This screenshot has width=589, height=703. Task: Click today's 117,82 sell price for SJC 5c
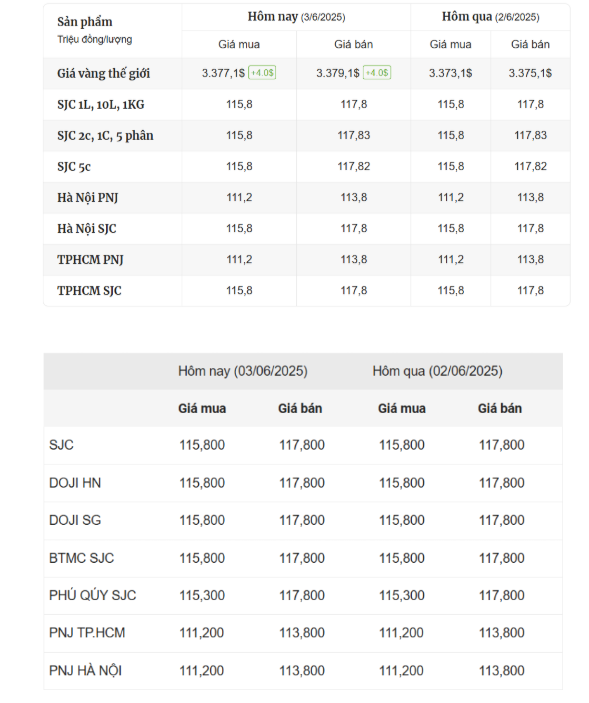pyautogui.click(x=354, y=166)
